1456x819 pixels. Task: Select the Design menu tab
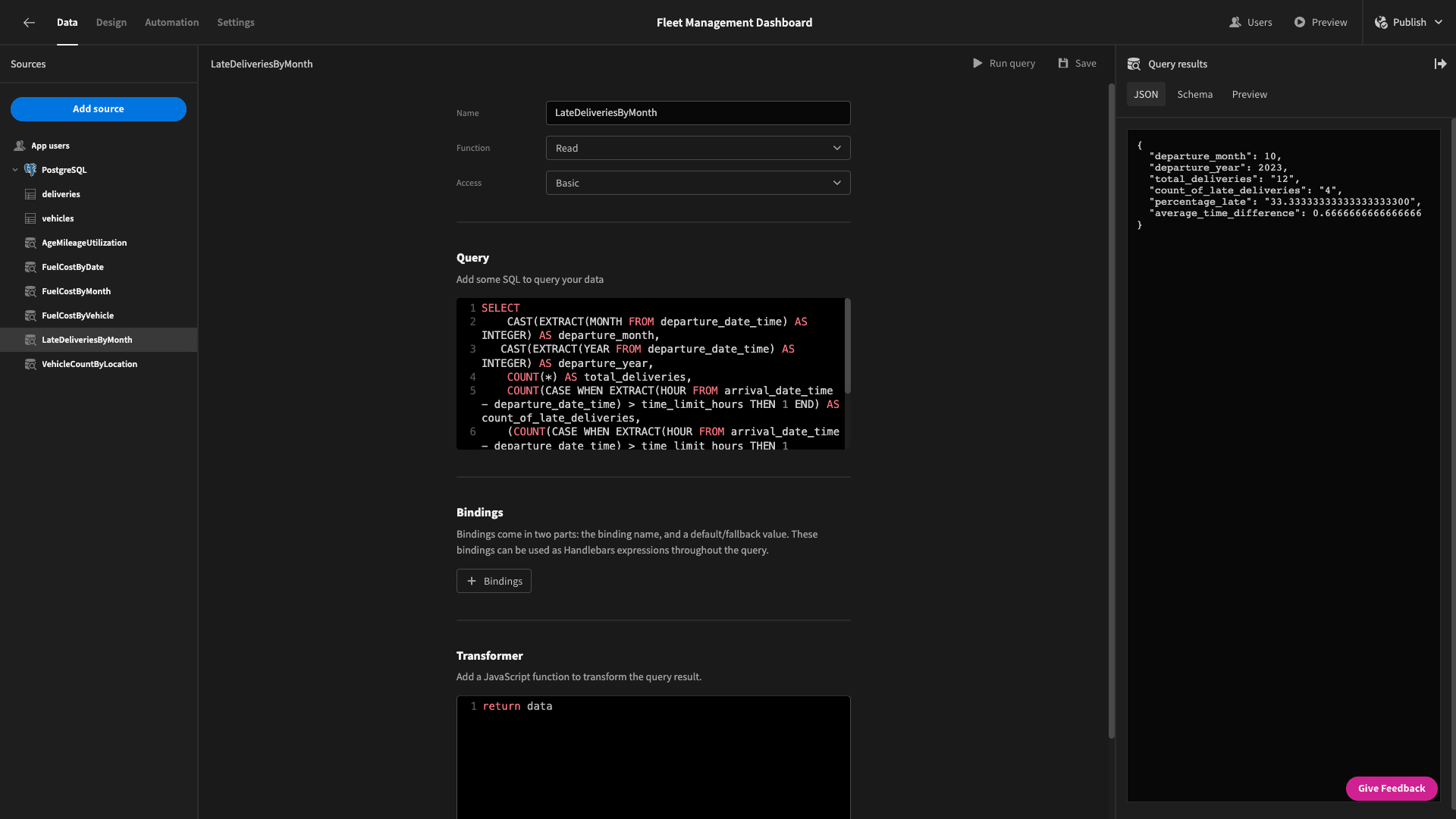[111, 22]
